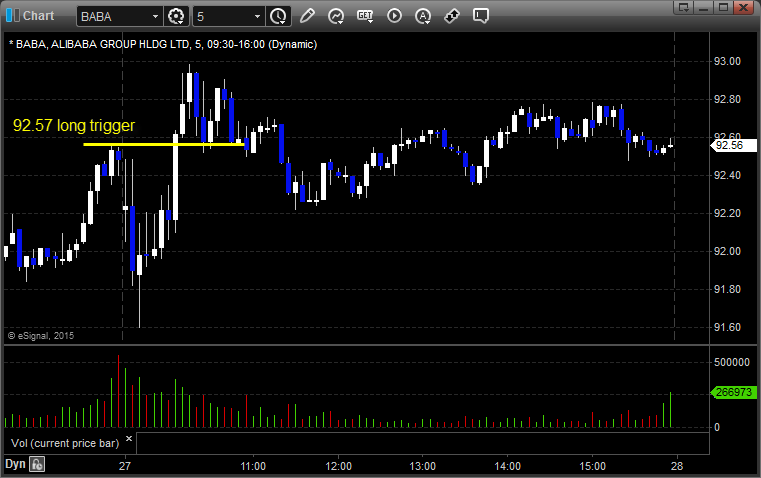Close the Vol study tab
Image resolution: width=761 pixels, height=478 pixels.
tap(128, 438)
